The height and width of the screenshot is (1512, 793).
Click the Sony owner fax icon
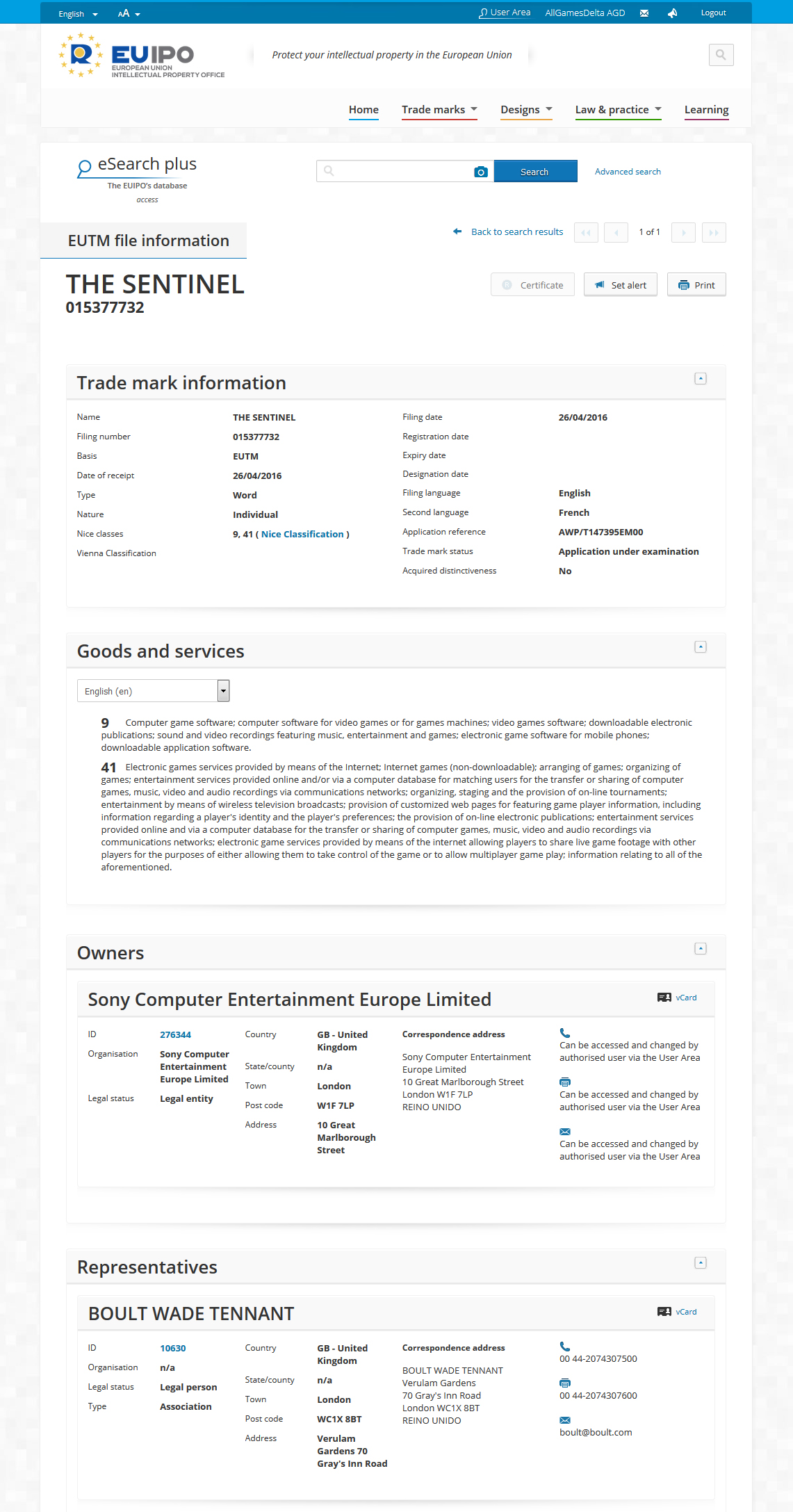(565, 1082)
